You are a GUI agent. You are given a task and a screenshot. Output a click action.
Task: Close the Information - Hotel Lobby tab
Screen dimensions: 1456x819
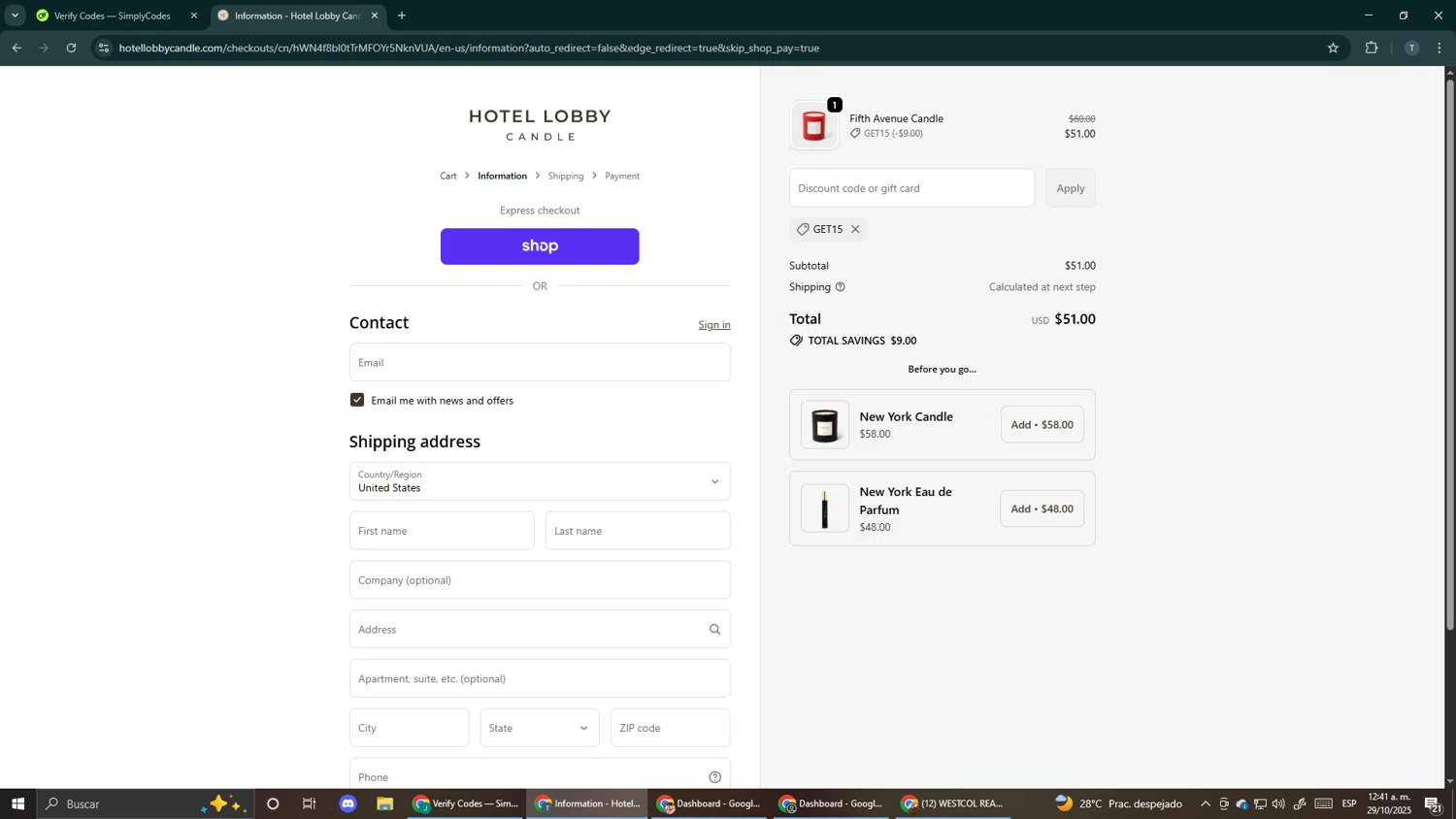[375, 16]
